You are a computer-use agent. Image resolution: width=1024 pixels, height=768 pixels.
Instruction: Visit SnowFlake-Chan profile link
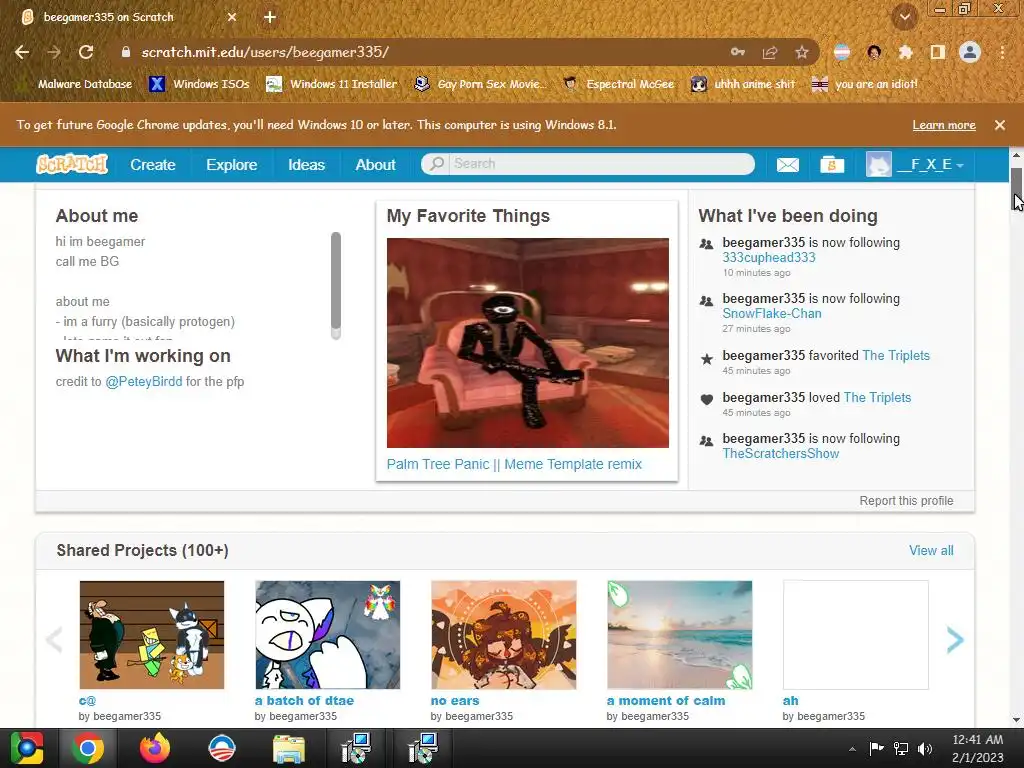pos(772,313)
